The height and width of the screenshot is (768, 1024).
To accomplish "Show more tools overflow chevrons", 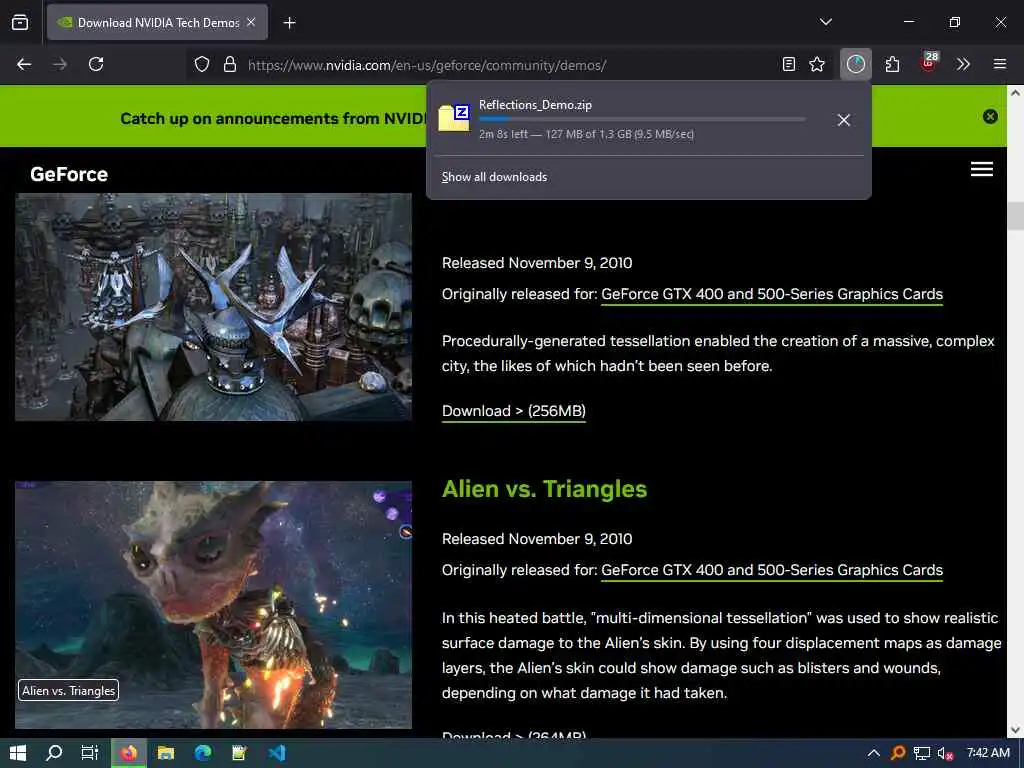I will coord(963,64).
